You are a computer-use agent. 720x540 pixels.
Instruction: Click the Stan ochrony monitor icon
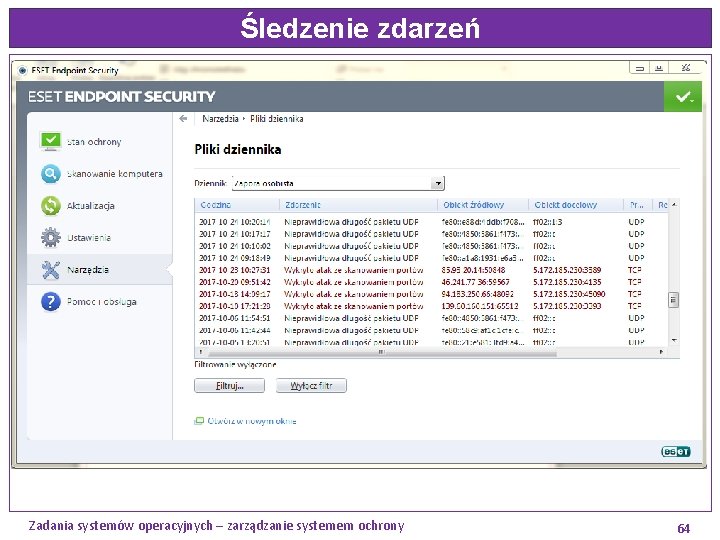point(51,141)
